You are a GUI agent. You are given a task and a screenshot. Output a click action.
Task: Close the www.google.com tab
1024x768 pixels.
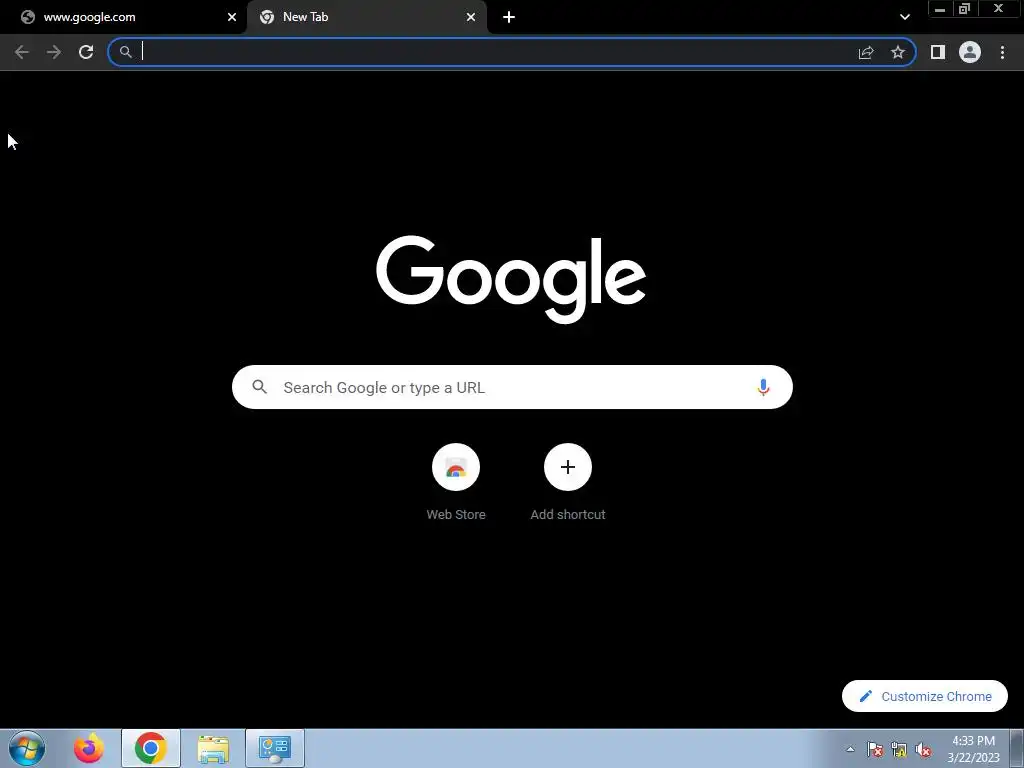pos(232,17)
